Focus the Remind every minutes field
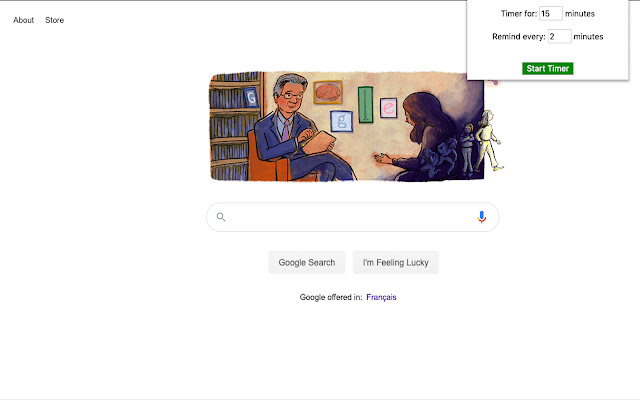The width and height of the screenshot is (640, 400). tap(559, 36)
